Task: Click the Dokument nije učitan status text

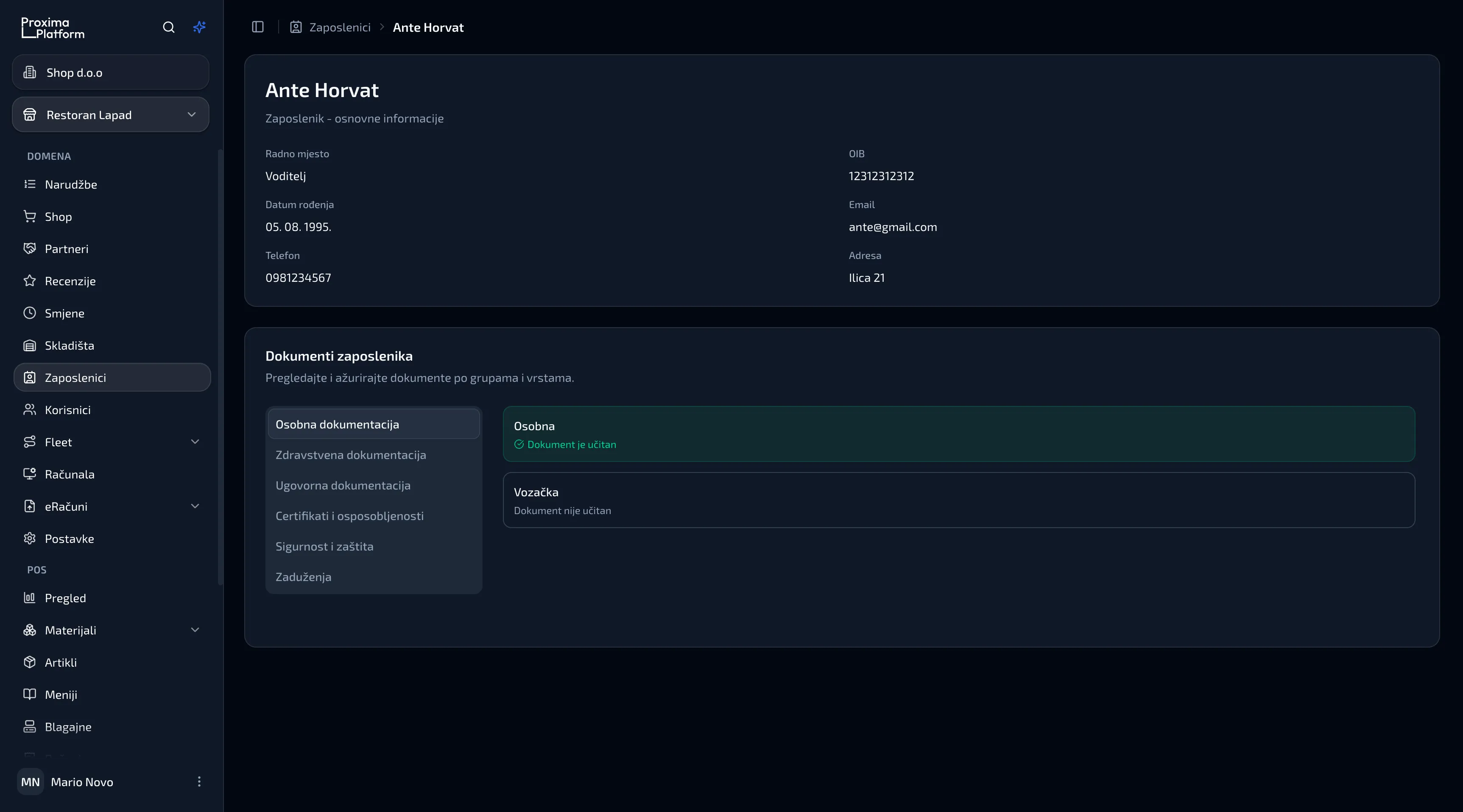Action: pyautogui.click(x=562, y=511)
